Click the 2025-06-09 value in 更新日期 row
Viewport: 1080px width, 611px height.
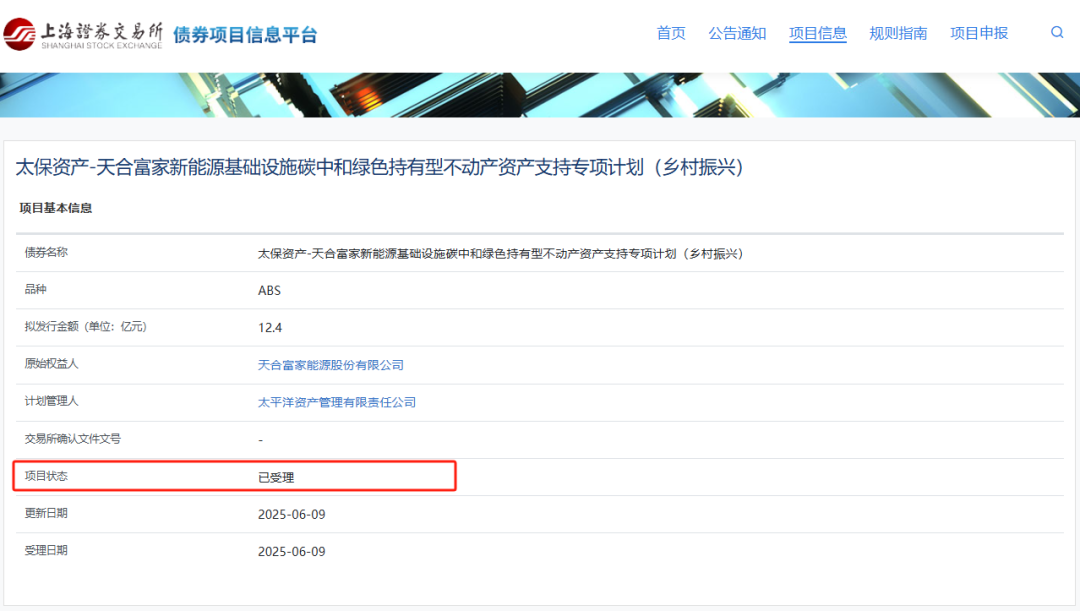291,515
